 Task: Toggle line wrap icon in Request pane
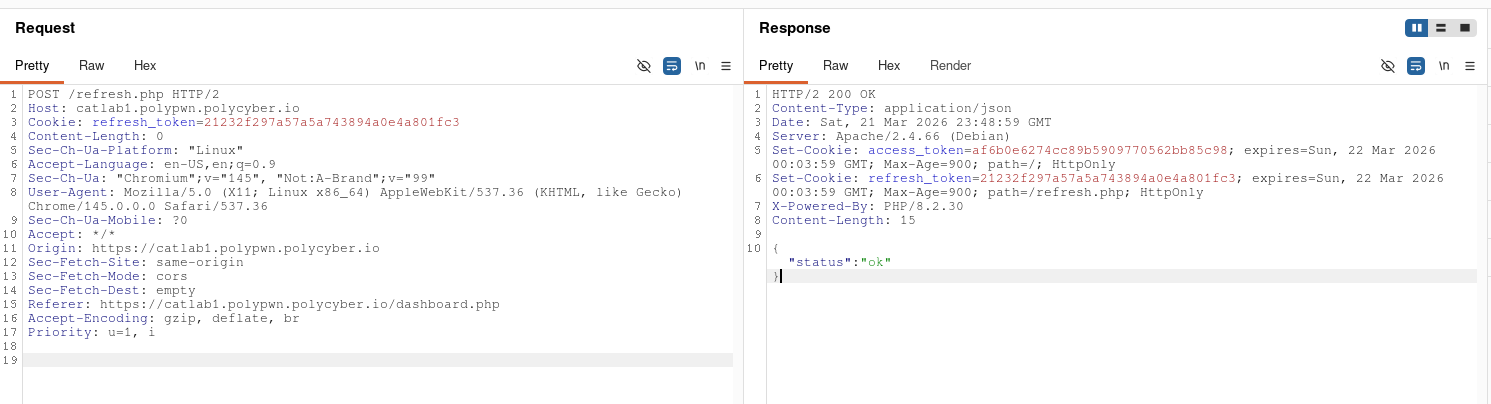point(672,66)
